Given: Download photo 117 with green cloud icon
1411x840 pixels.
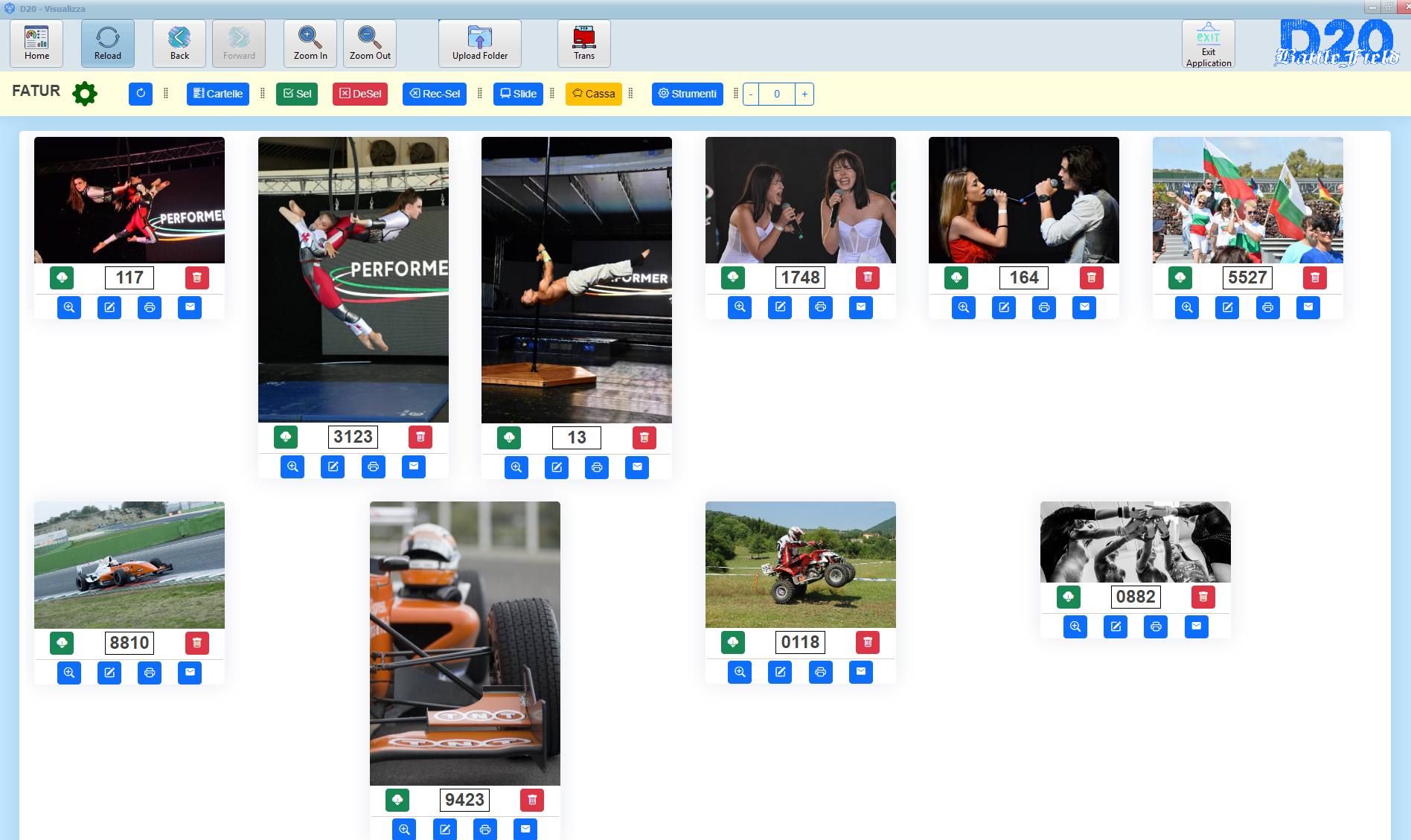Looking at the screenshot, I should [63, 278].
